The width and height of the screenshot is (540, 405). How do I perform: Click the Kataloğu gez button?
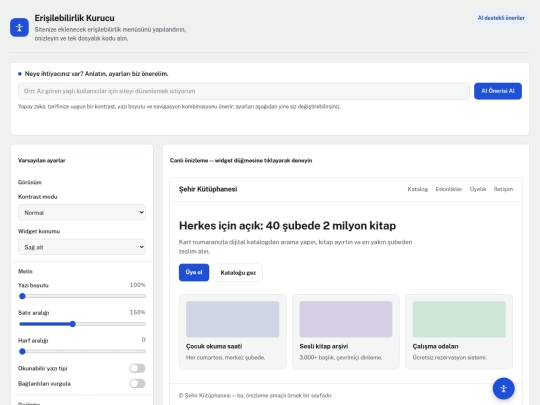(x=238, y=273)
